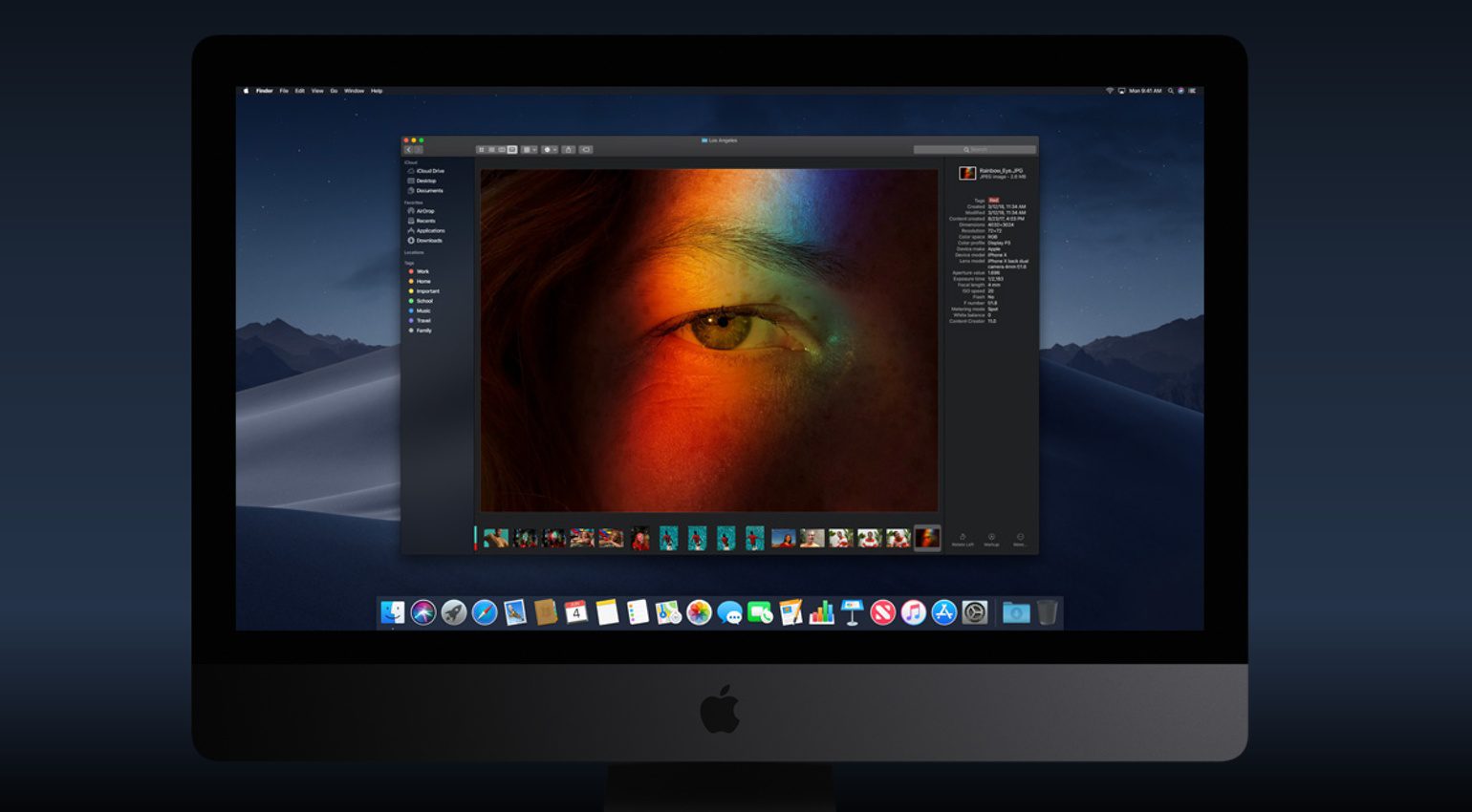Switch to list view

pos(491,150)
